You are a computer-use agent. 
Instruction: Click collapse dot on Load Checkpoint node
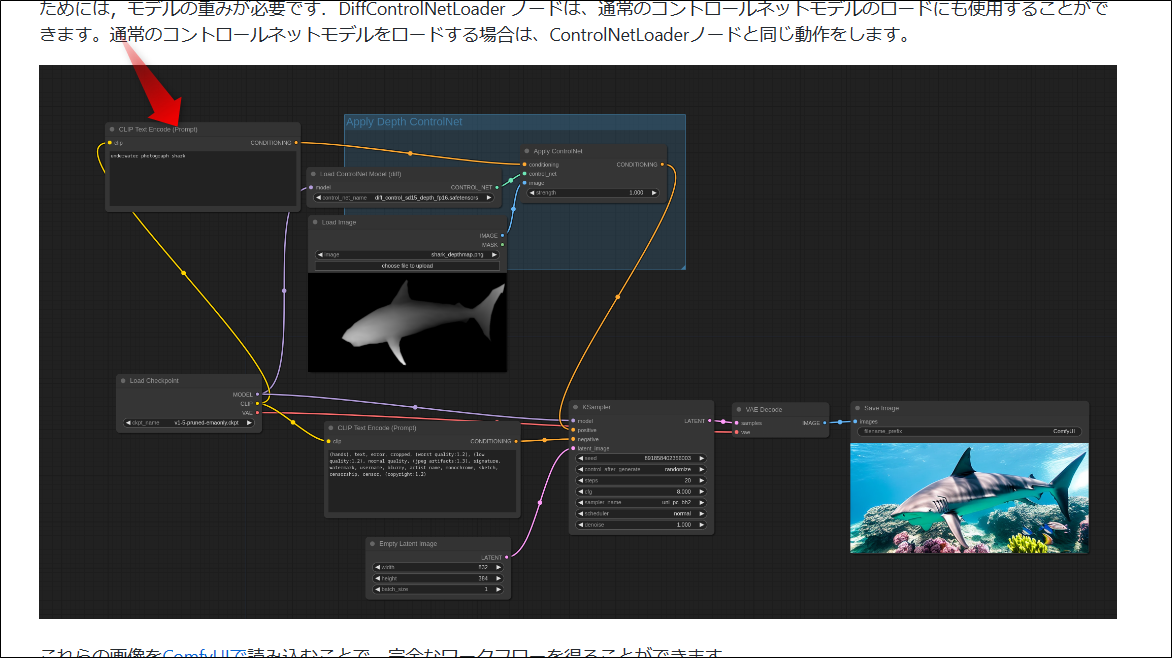pos(123,381)
